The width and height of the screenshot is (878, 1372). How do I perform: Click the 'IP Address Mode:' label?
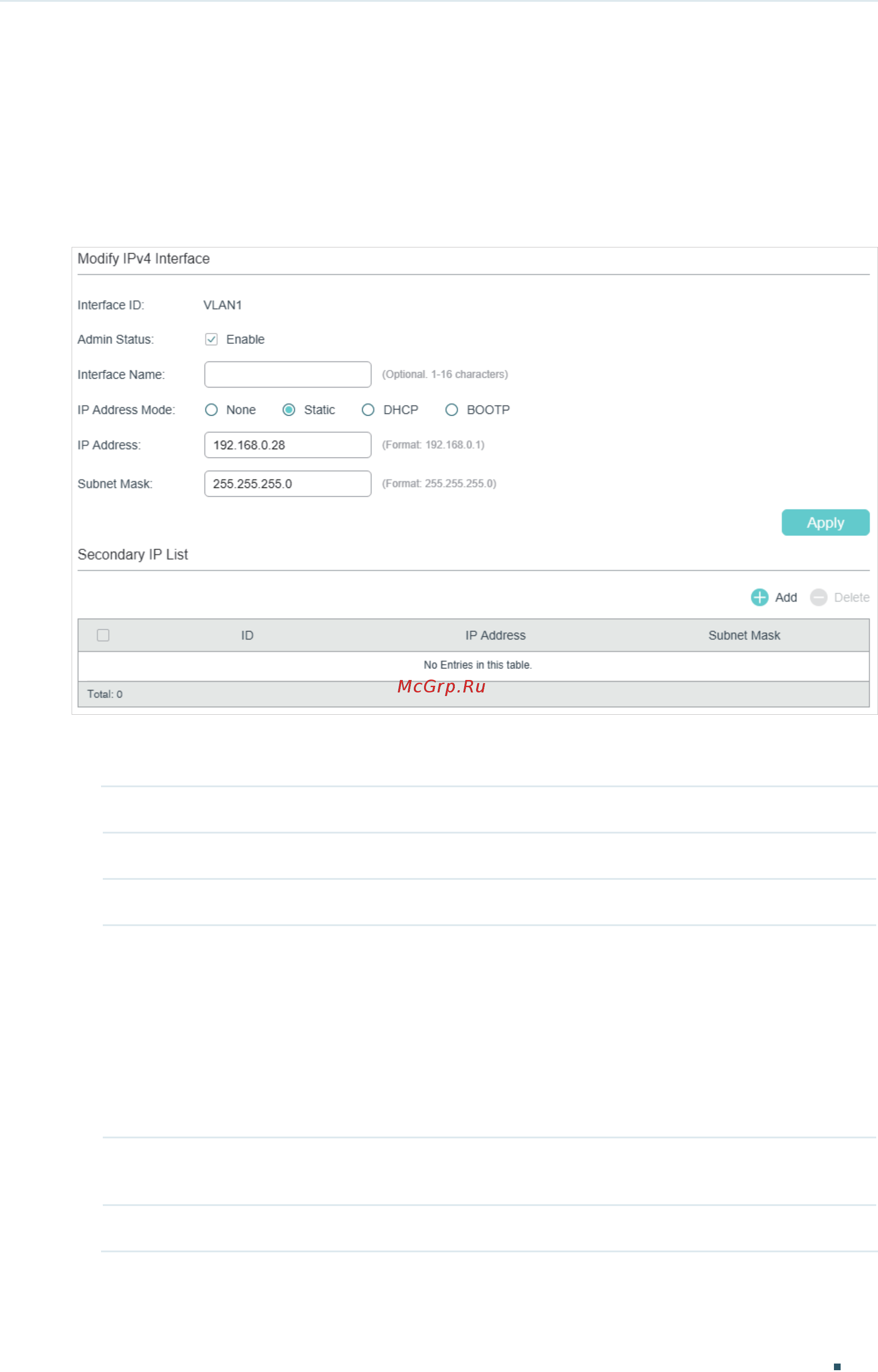[126, 410]
